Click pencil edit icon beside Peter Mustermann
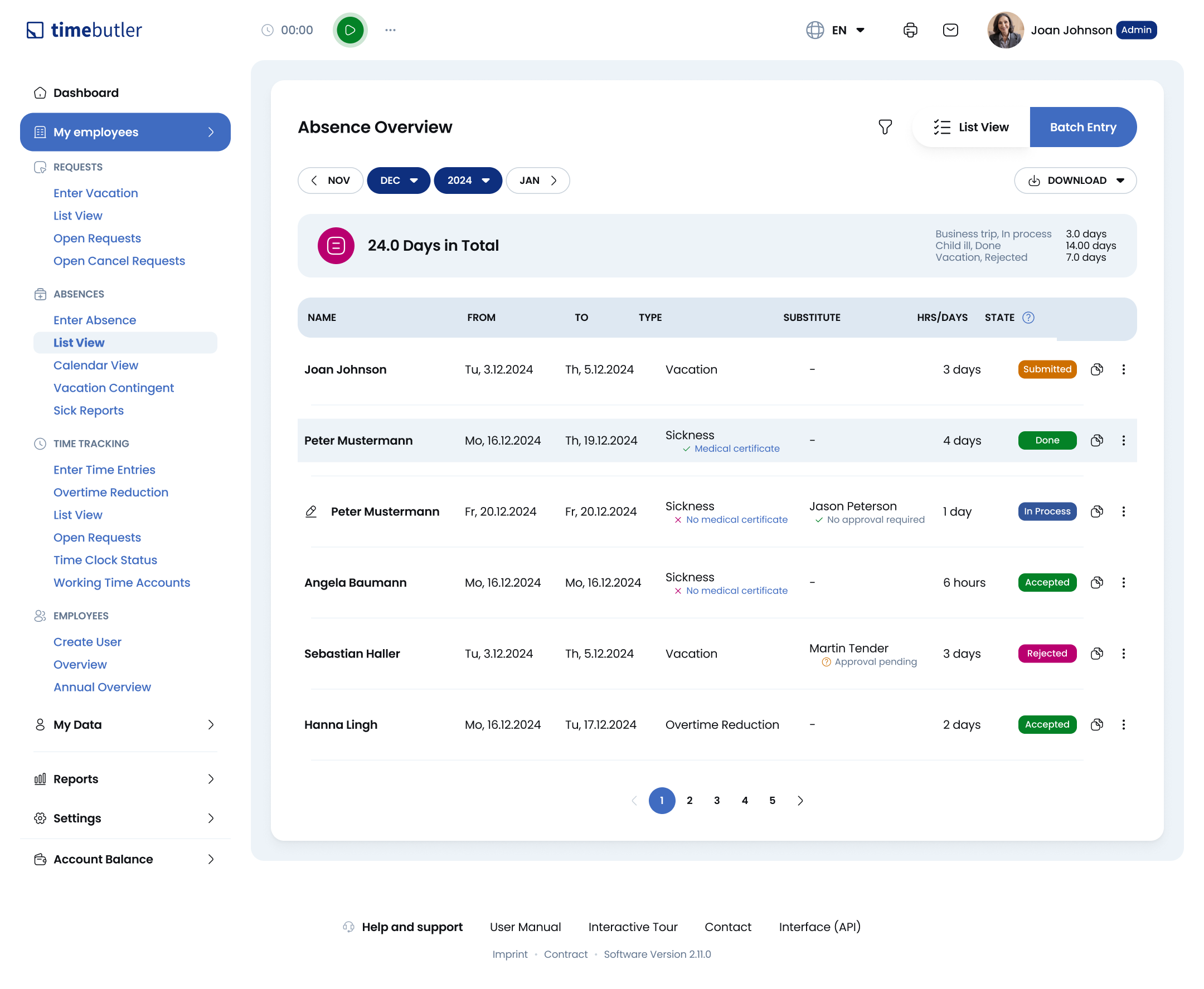 click(311, 511)
